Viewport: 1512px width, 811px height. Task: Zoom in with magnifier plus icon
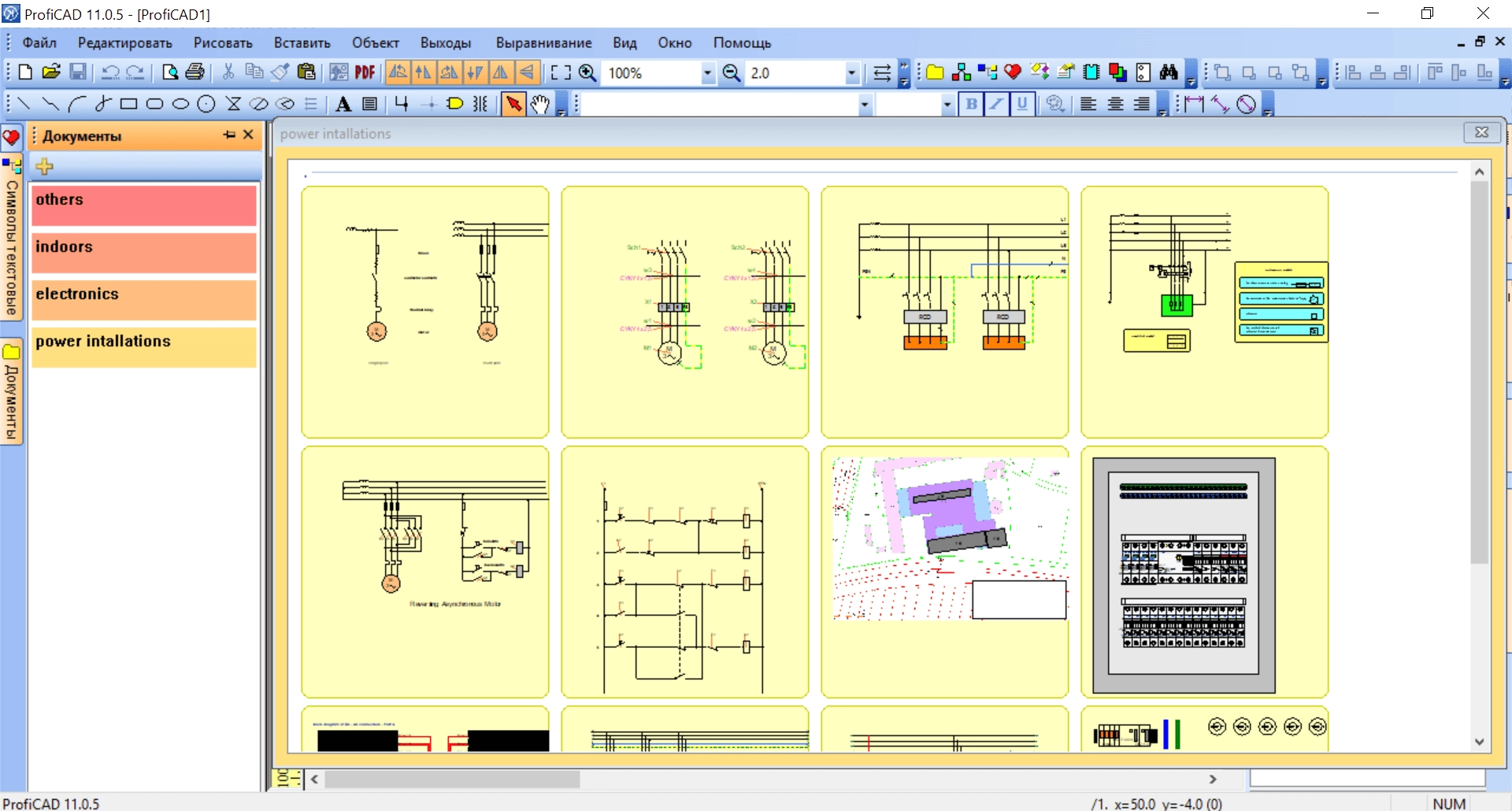(587, 72)
